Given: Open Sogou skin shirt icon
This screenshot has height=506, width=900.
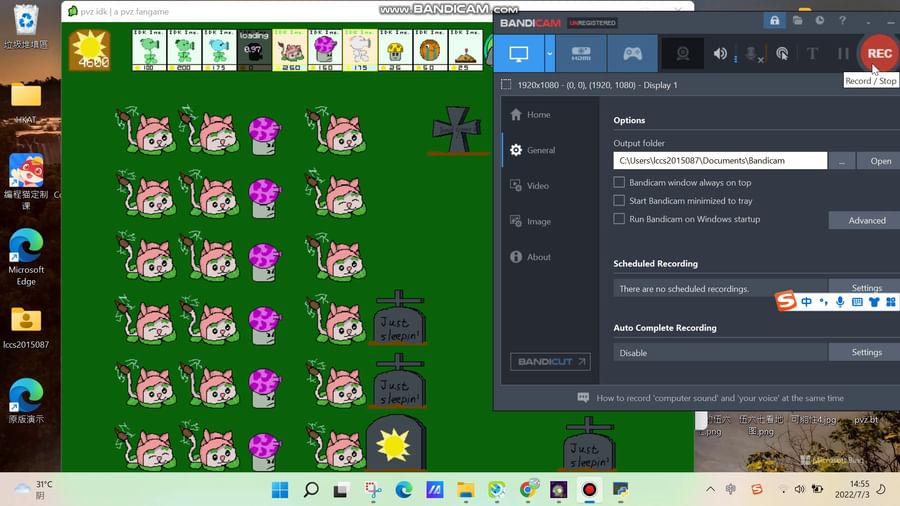Looking at the screenshot, I should pos(874,302).
